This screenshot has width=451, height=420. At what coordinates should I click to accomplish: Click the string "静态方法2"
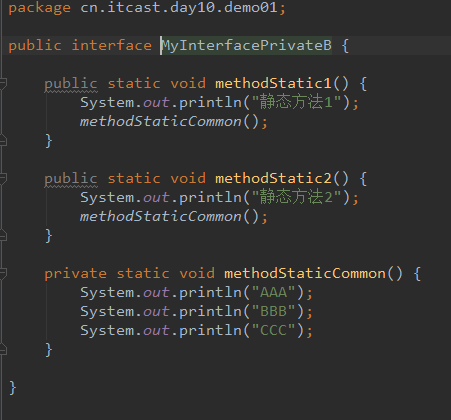(296, 197)
